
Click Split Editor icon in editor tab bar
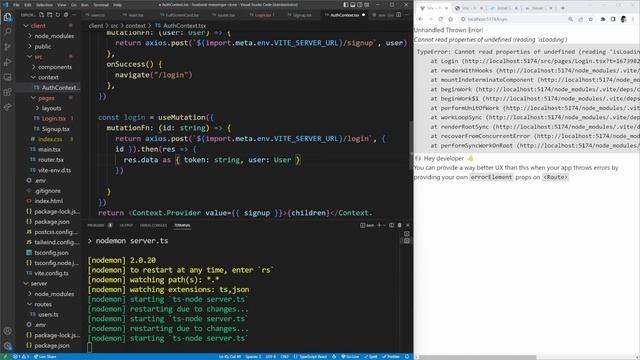pyautogui.click(x=398, y=15)
